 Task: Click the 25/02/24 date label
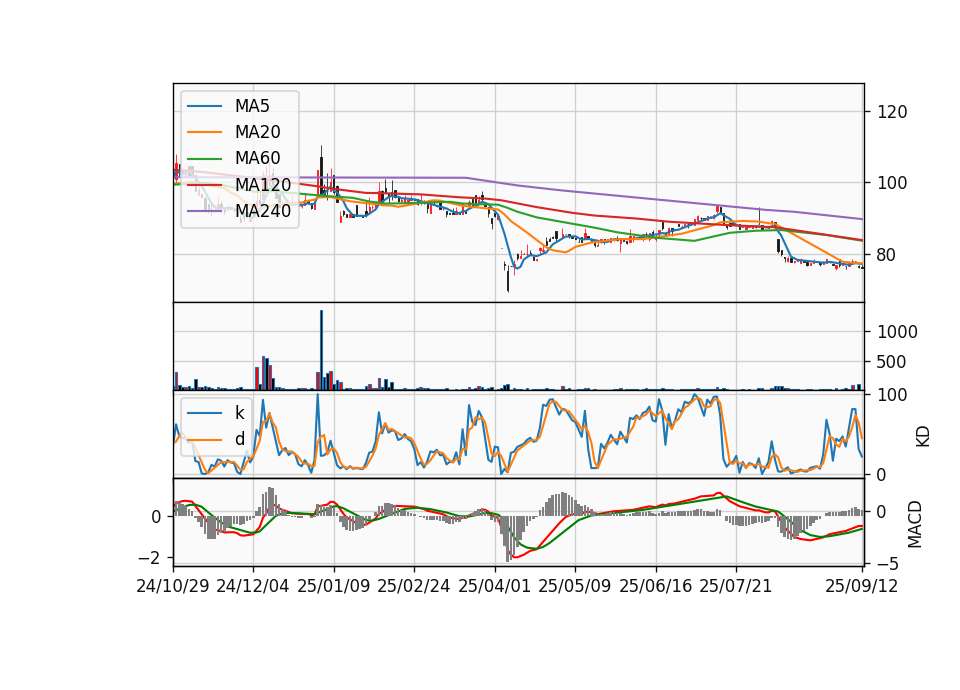tap(414, 587)
